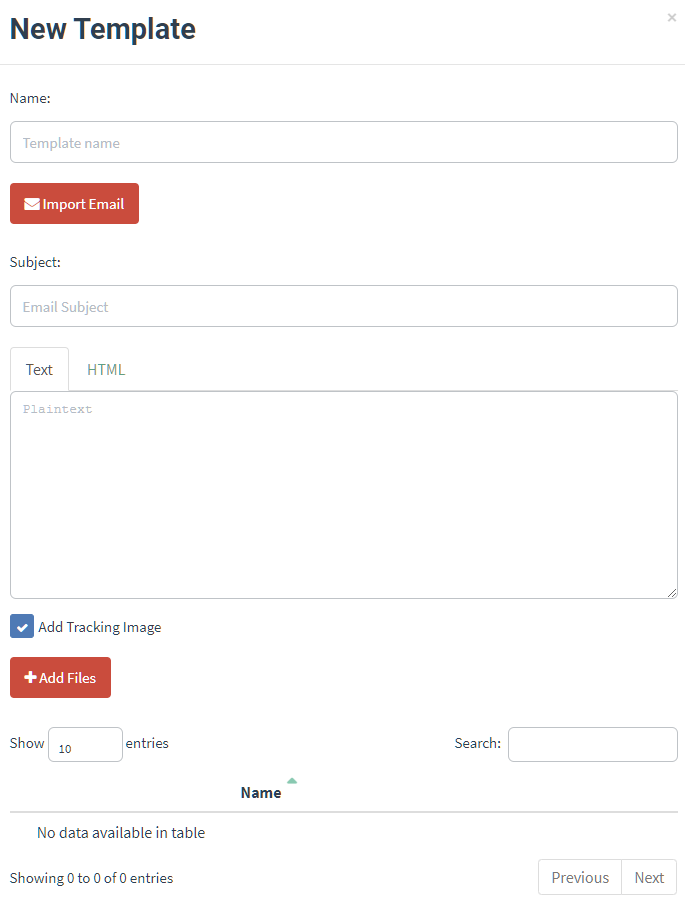Click the Next pagination button
Screen dimensions: 685x903
(648, 877)
